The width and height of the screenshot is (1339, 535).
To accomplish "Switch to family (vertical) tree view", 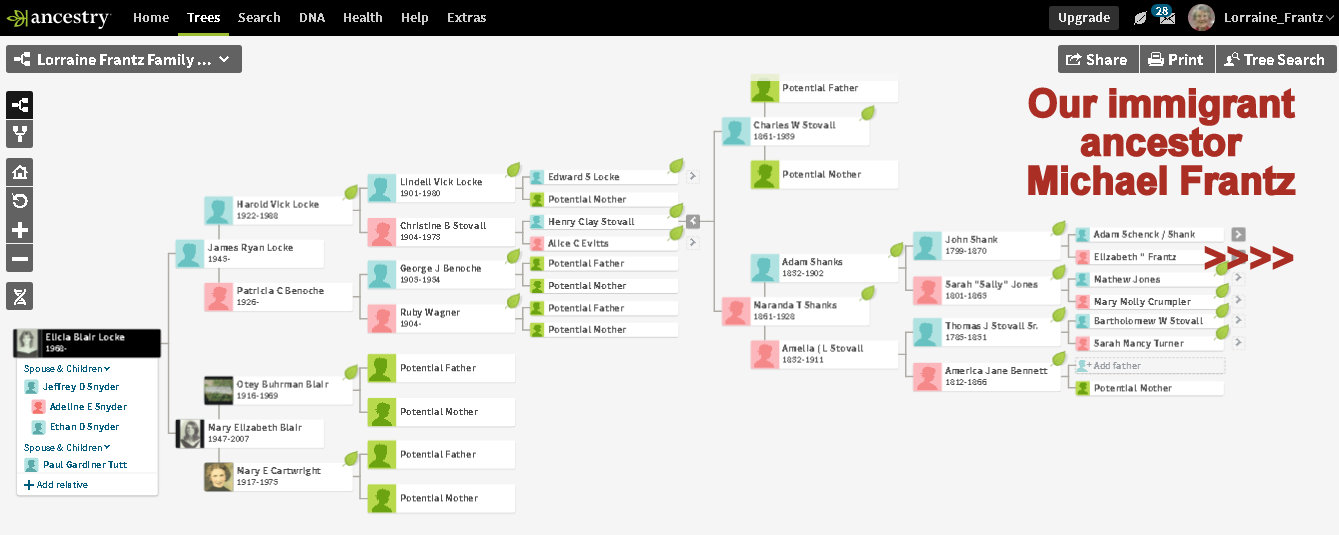I will pyautogui.click(x=20, y=133).
